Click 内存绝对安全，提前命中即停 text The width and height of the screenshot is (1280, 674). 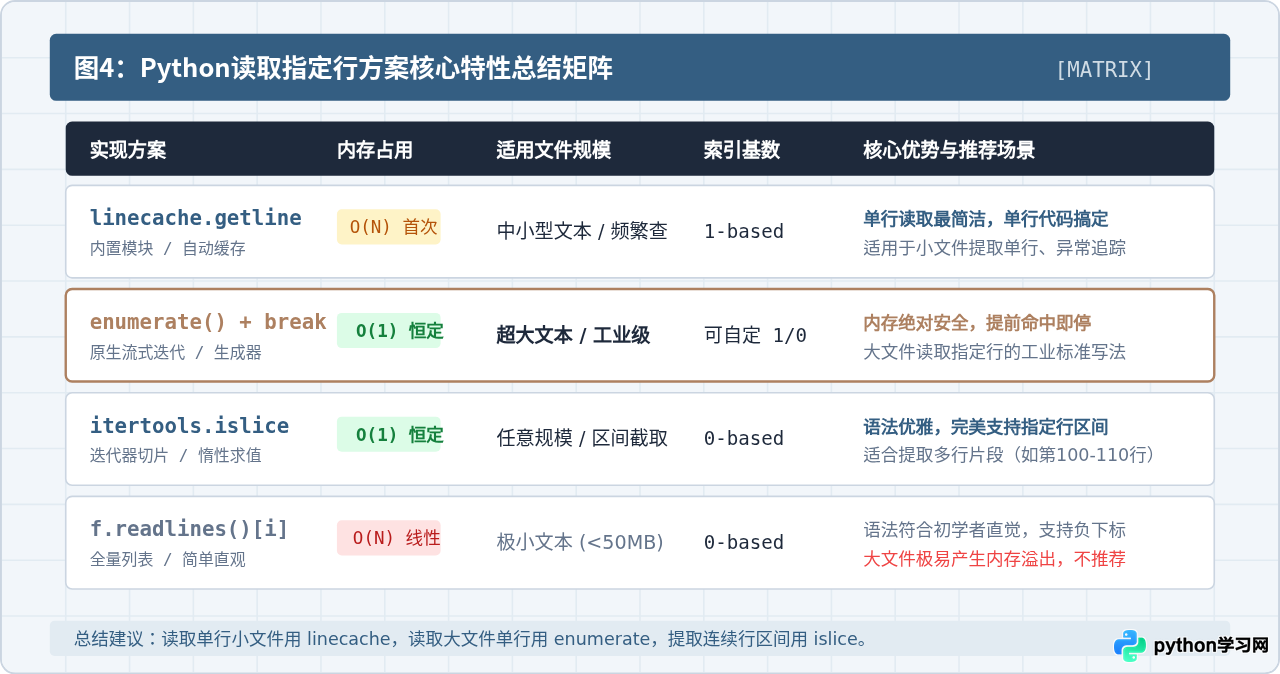coord(977,323)
